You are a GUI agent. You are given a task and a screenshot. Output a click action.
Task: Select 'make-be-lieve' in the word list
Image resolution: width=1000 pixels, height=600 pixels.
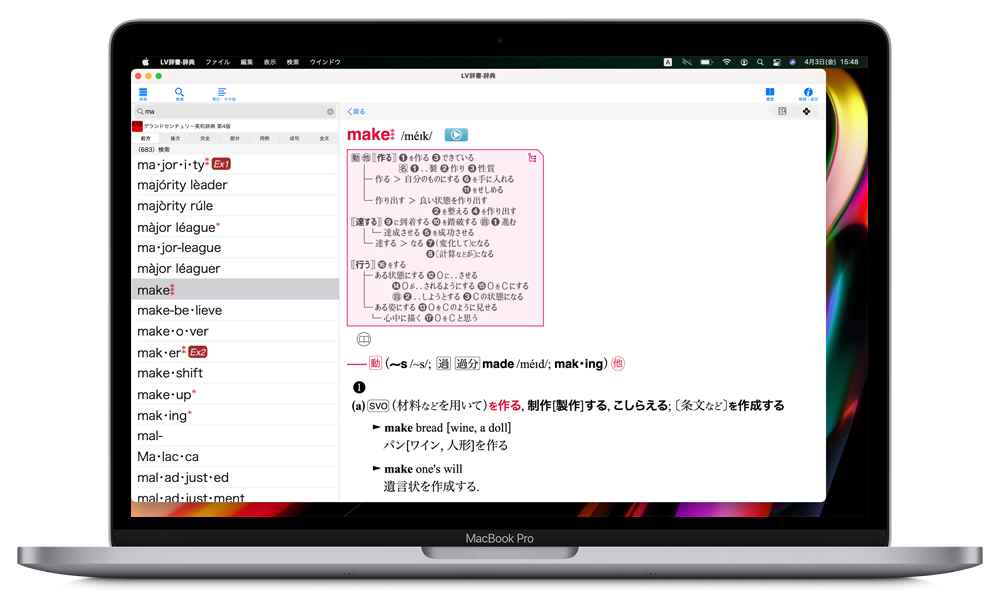pos(180,310)
